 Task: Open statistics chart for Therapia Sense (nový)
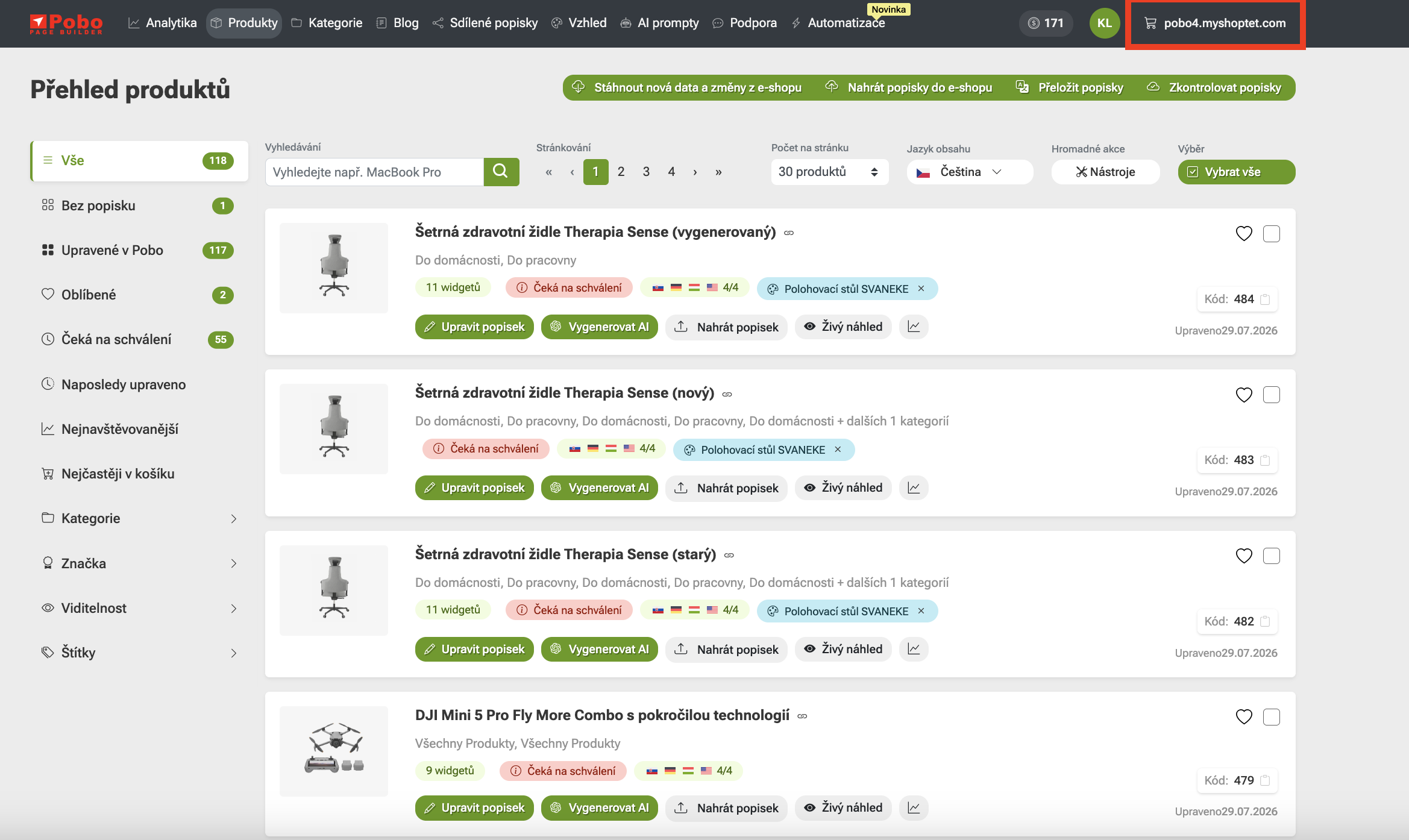[914, 487]
